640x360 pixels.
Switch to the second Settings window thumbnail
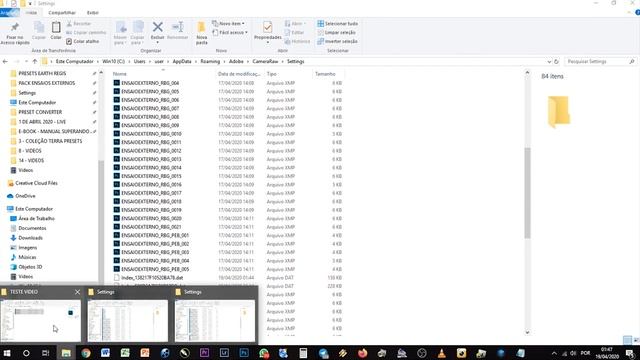pos(128,321)
